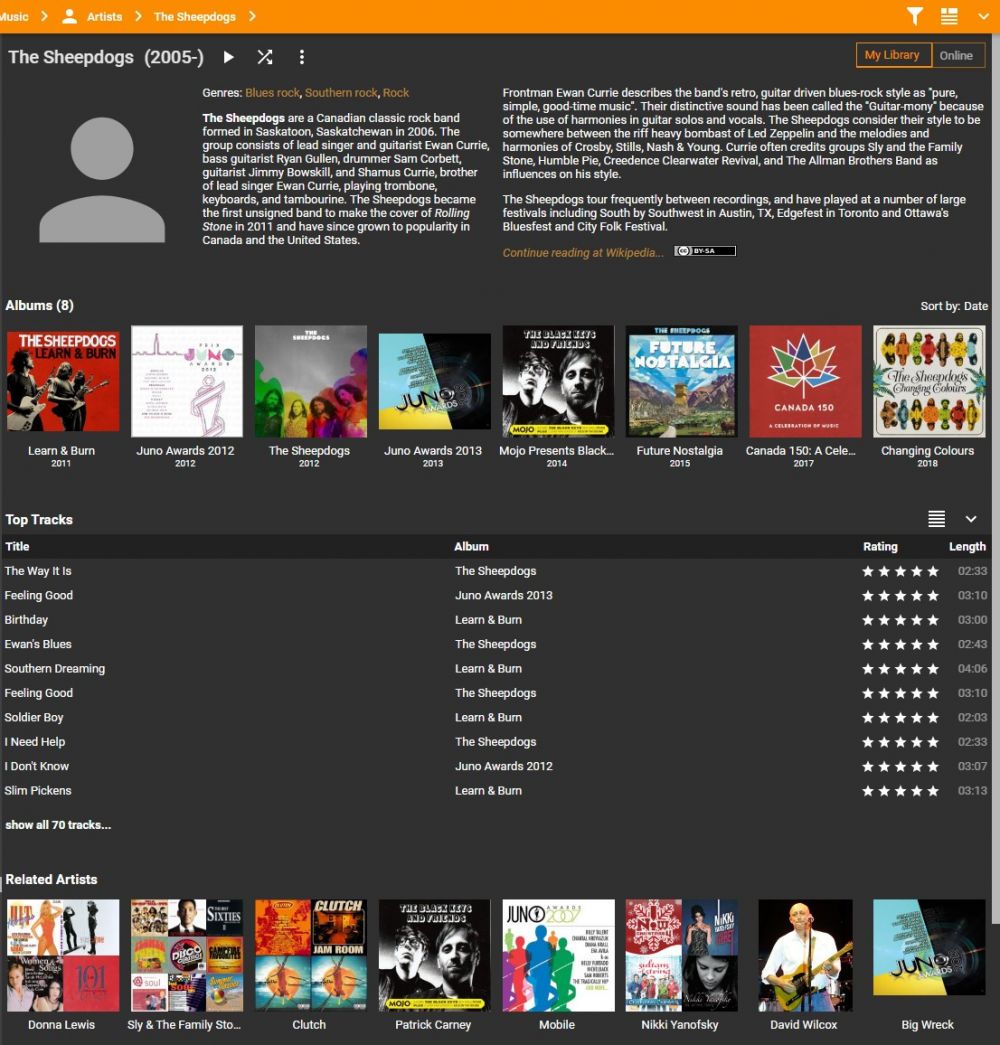Switch to My Library view
This screenshot has height=1045, width=1000.
(892, 56)
